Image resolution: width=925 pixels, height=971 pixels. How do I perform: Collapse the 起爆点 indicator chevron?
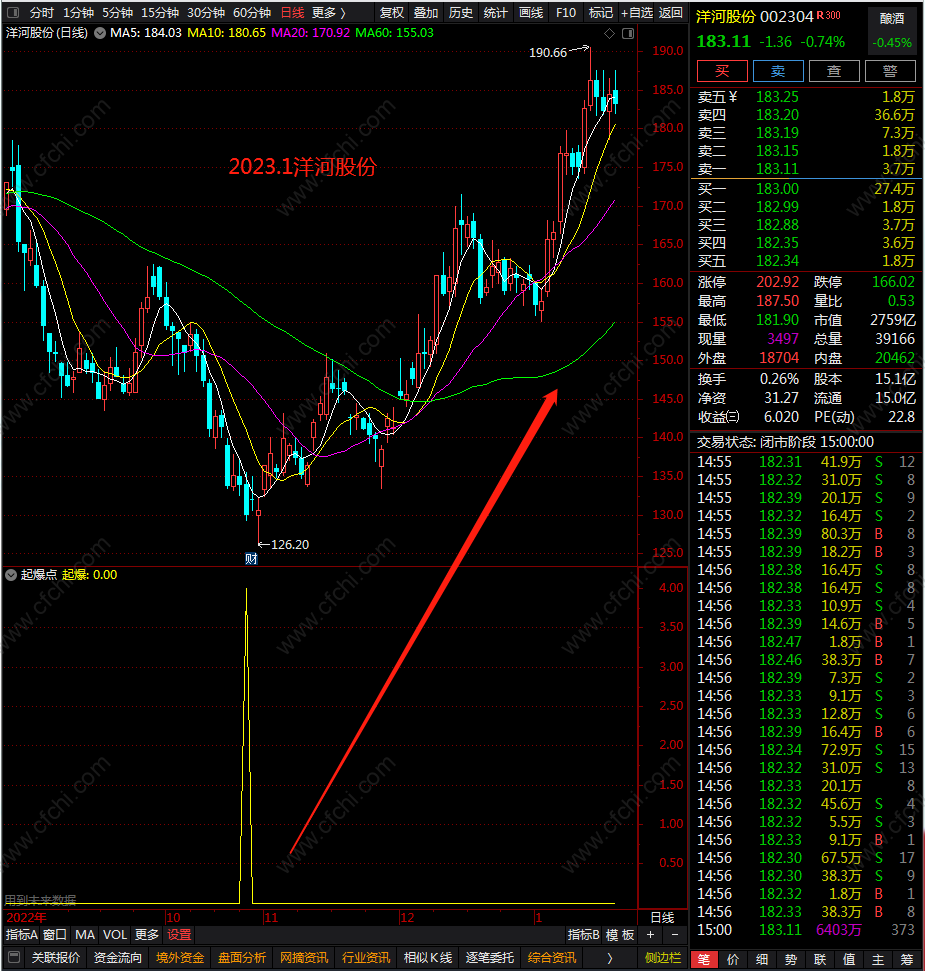[11, 575]
